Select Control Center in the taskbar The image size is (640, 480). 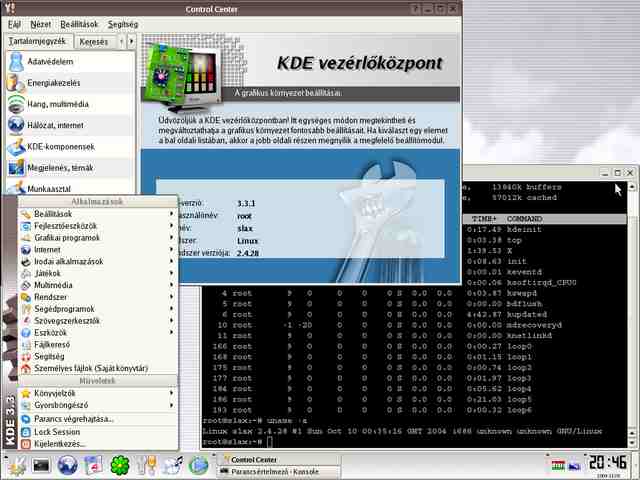tap(279, 460)
